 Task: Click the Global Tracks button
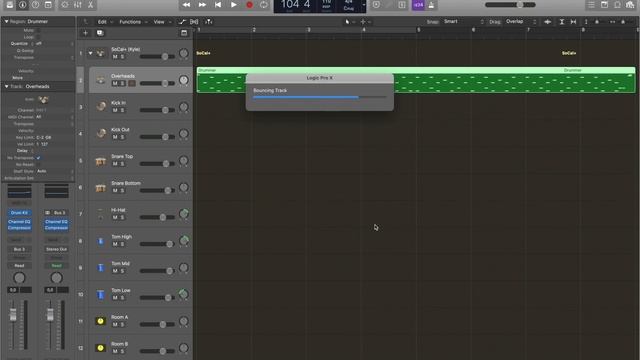tap(184, 33)
